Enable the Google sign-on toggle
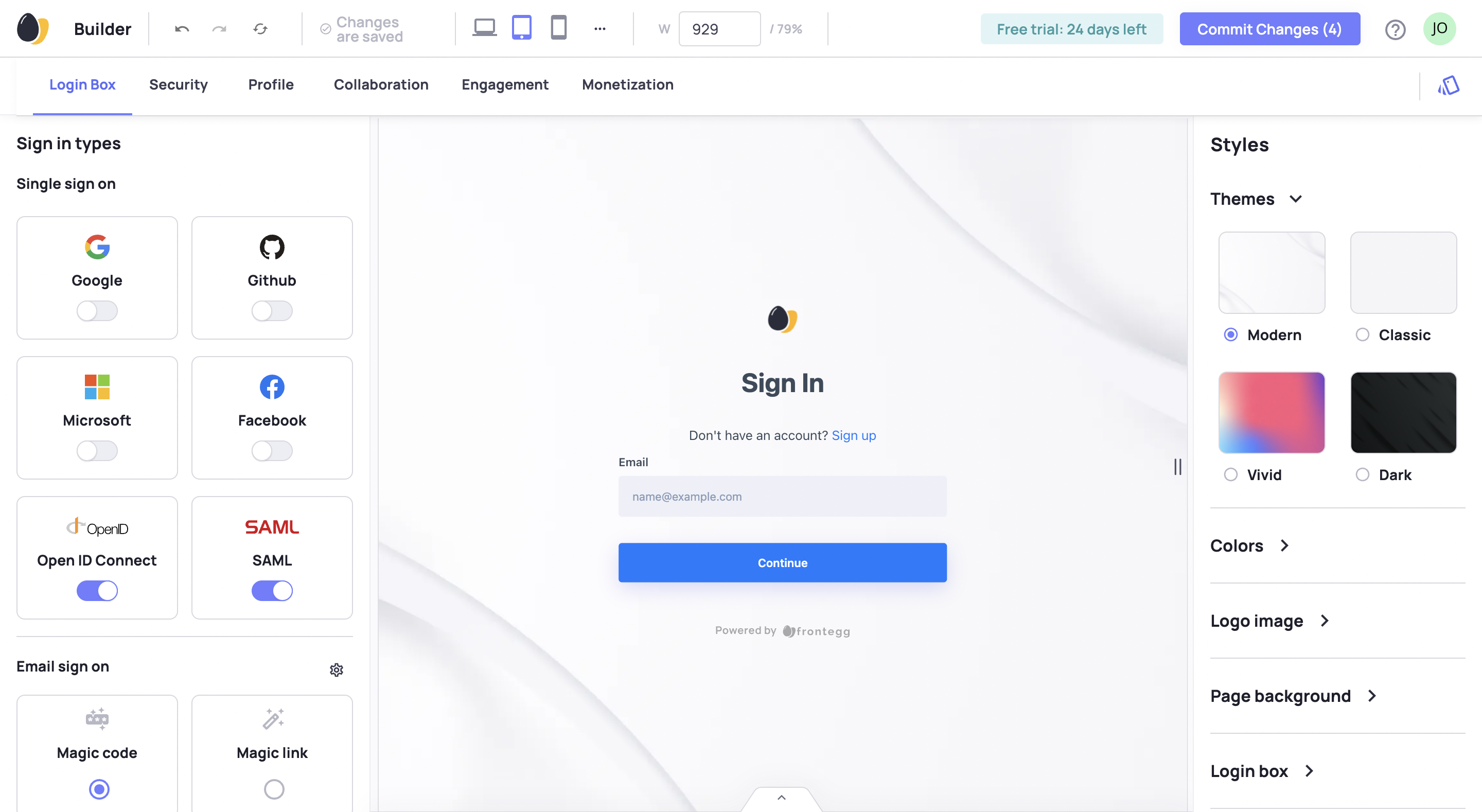The image size is (1482, 812). (97, 311)
